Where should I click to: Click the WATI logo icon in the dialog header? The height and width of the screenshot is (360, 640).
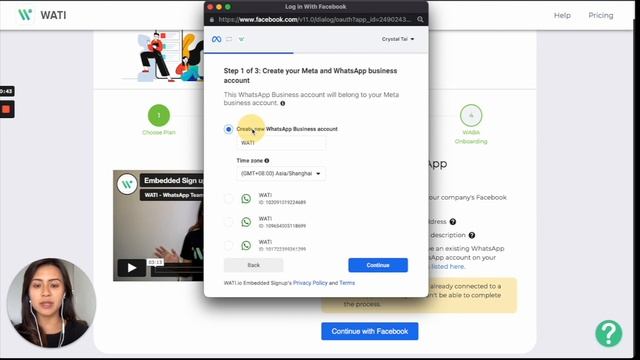click(x=241, y=39)
